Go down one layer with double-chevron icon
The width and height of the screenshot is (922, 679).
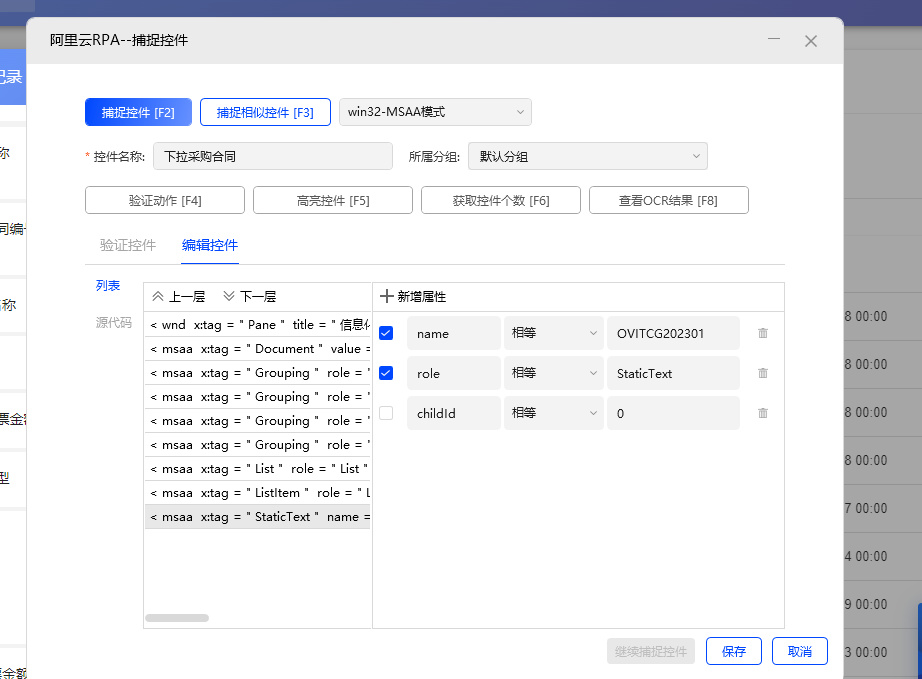(x=229, y=297)
